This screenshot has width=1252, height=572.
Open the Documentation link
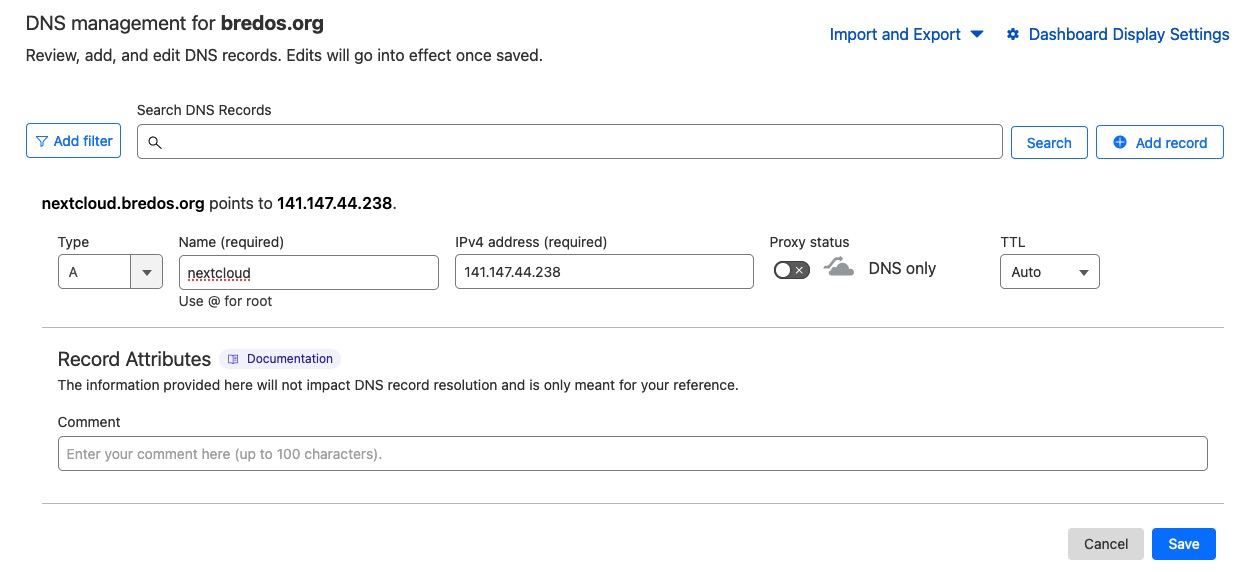coord(280,359)
